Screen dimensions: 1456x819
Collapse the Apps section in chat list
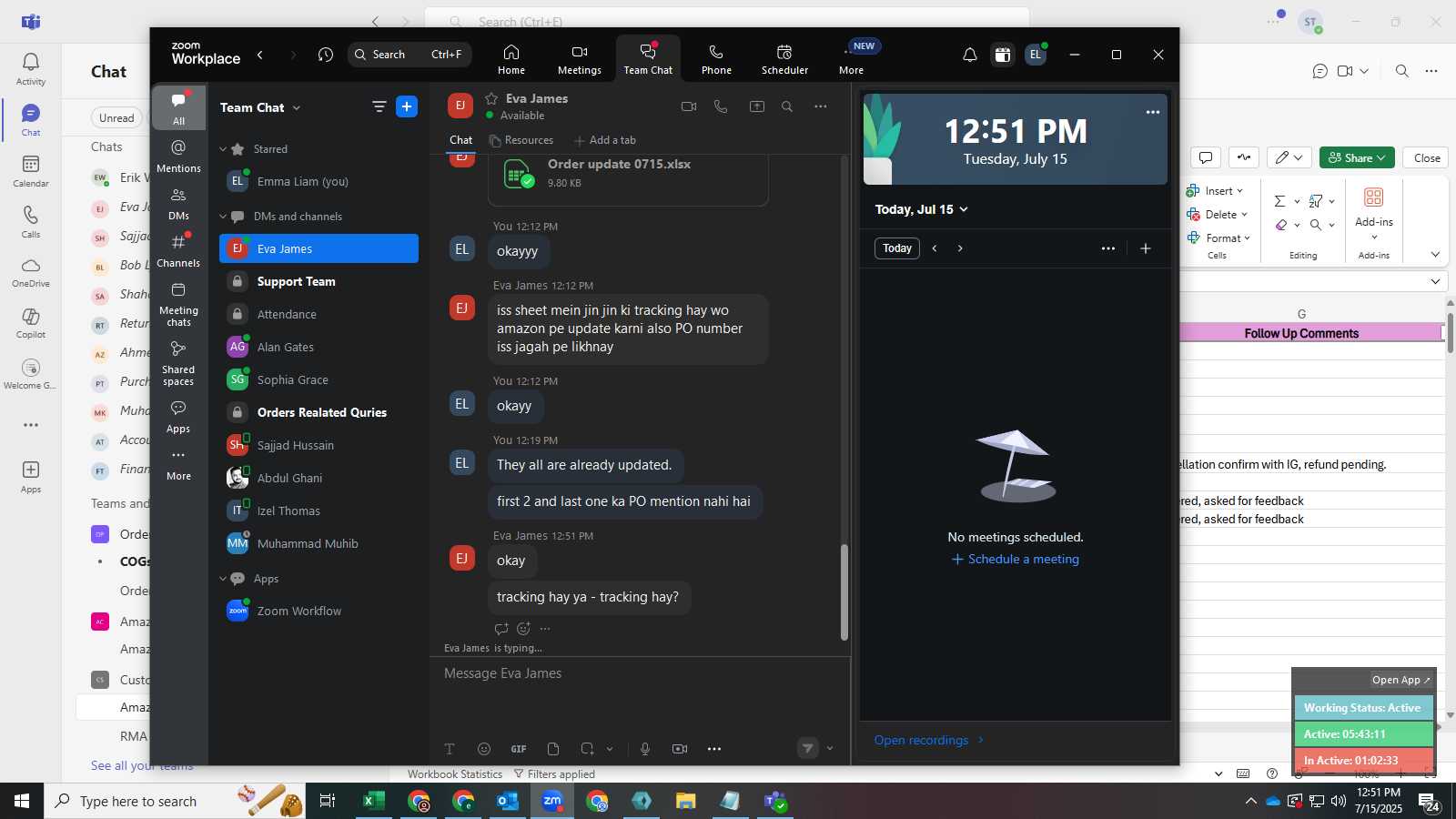tap(223, 579)
